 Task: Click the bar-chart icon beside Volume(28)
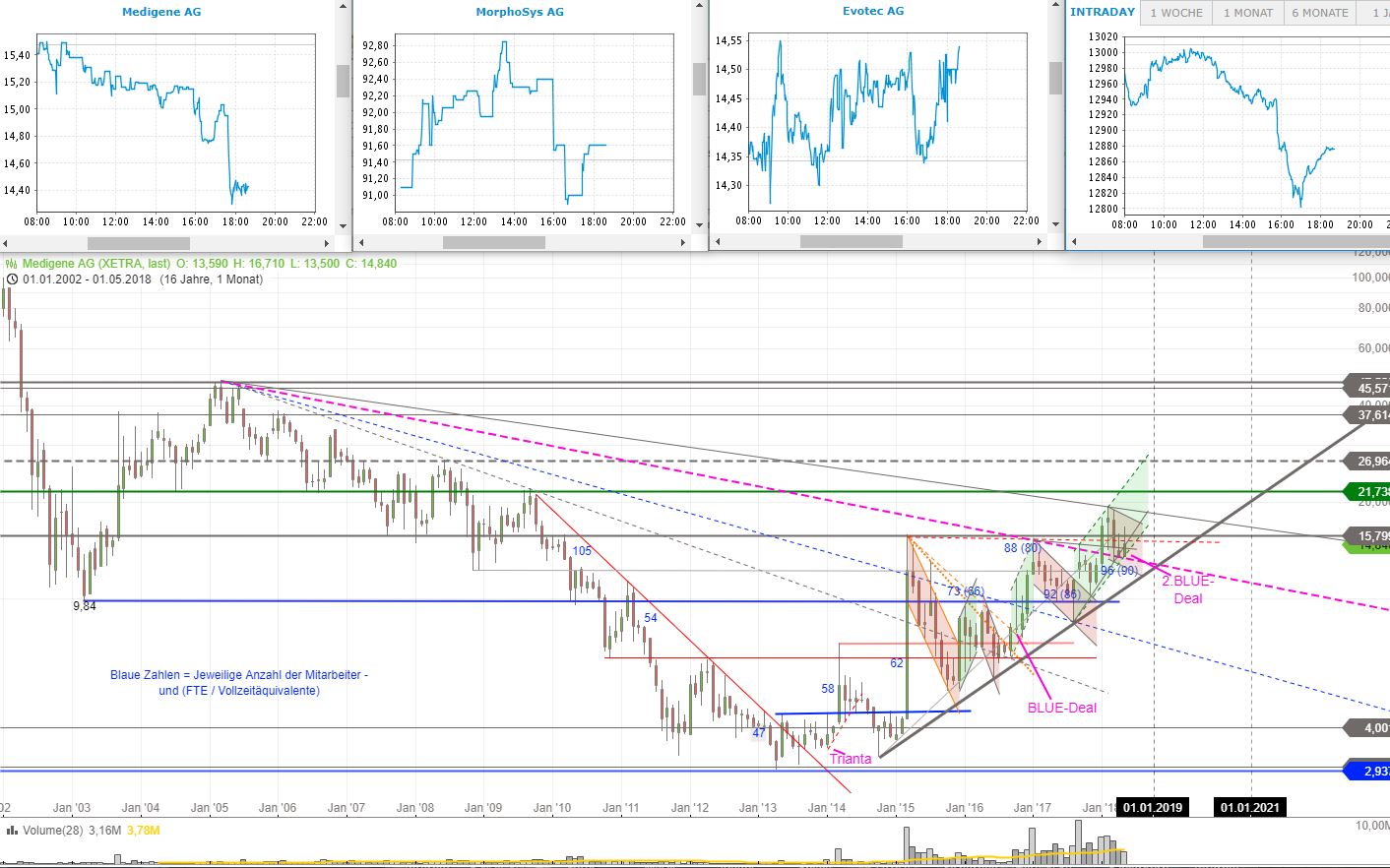10,830
